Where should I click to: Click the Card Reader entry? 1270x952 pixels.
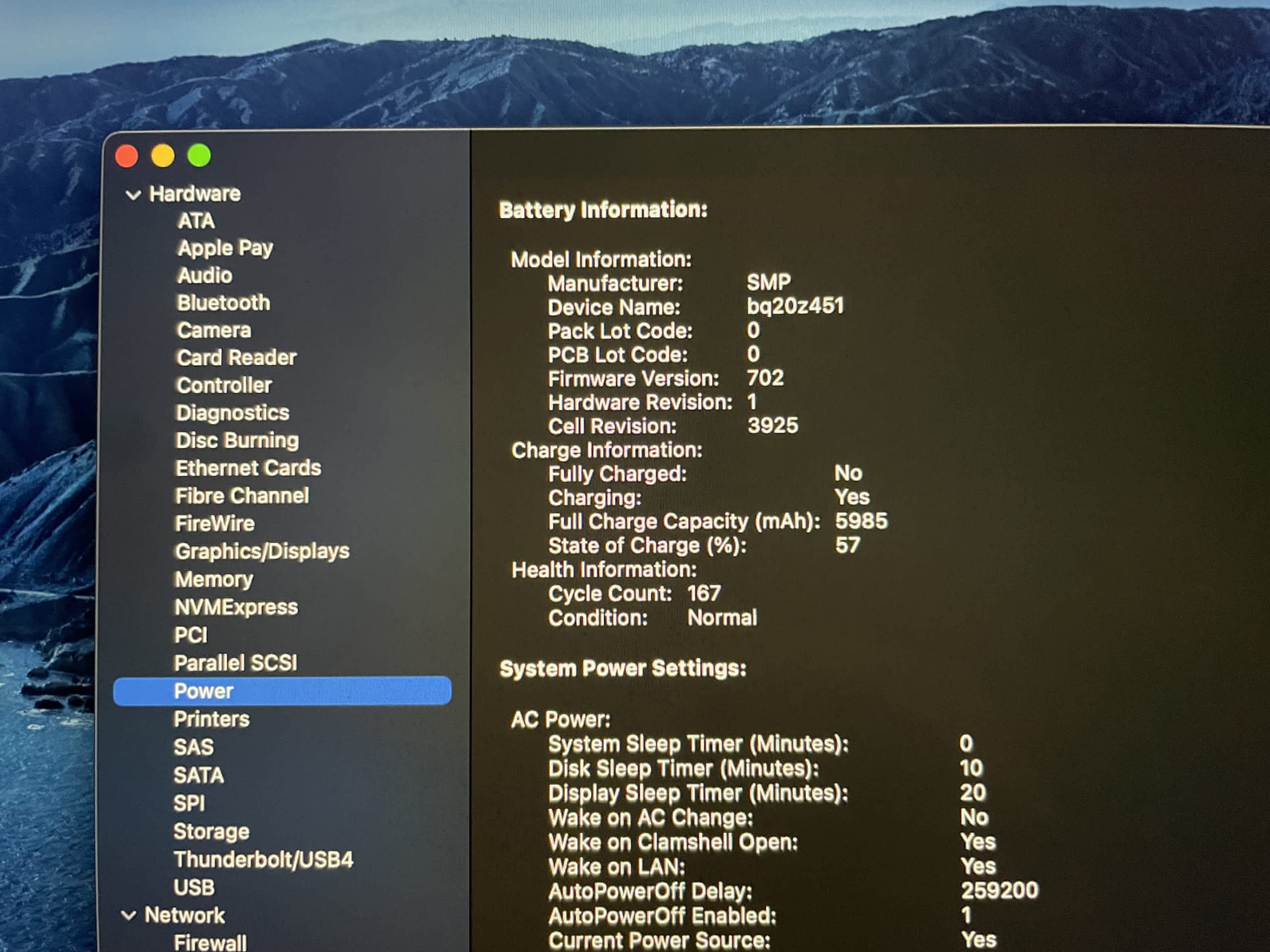237,358
